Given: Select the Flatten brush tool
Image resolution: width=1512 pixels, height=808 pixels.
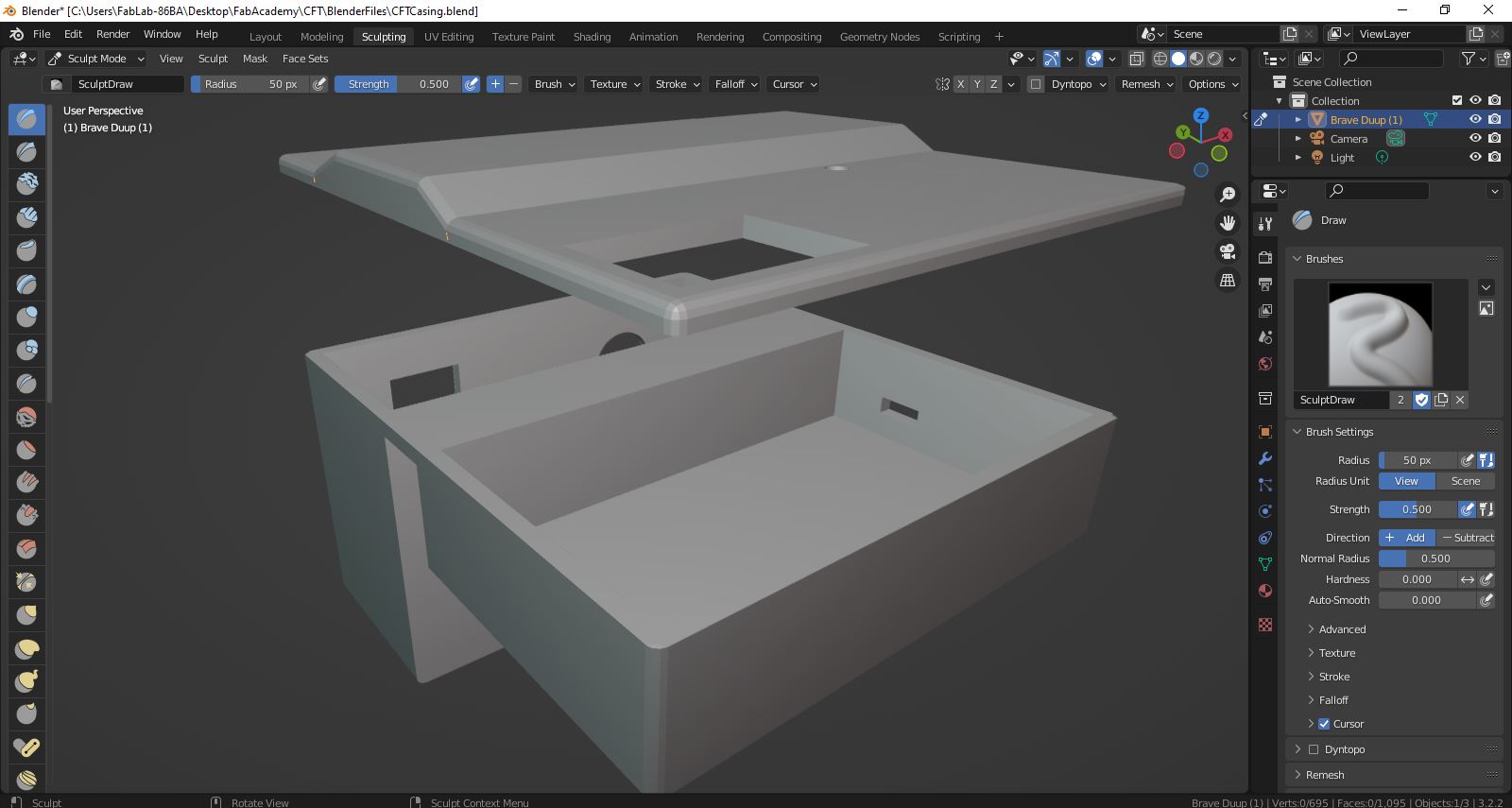Looking at the screenshot, I should 26,449.
